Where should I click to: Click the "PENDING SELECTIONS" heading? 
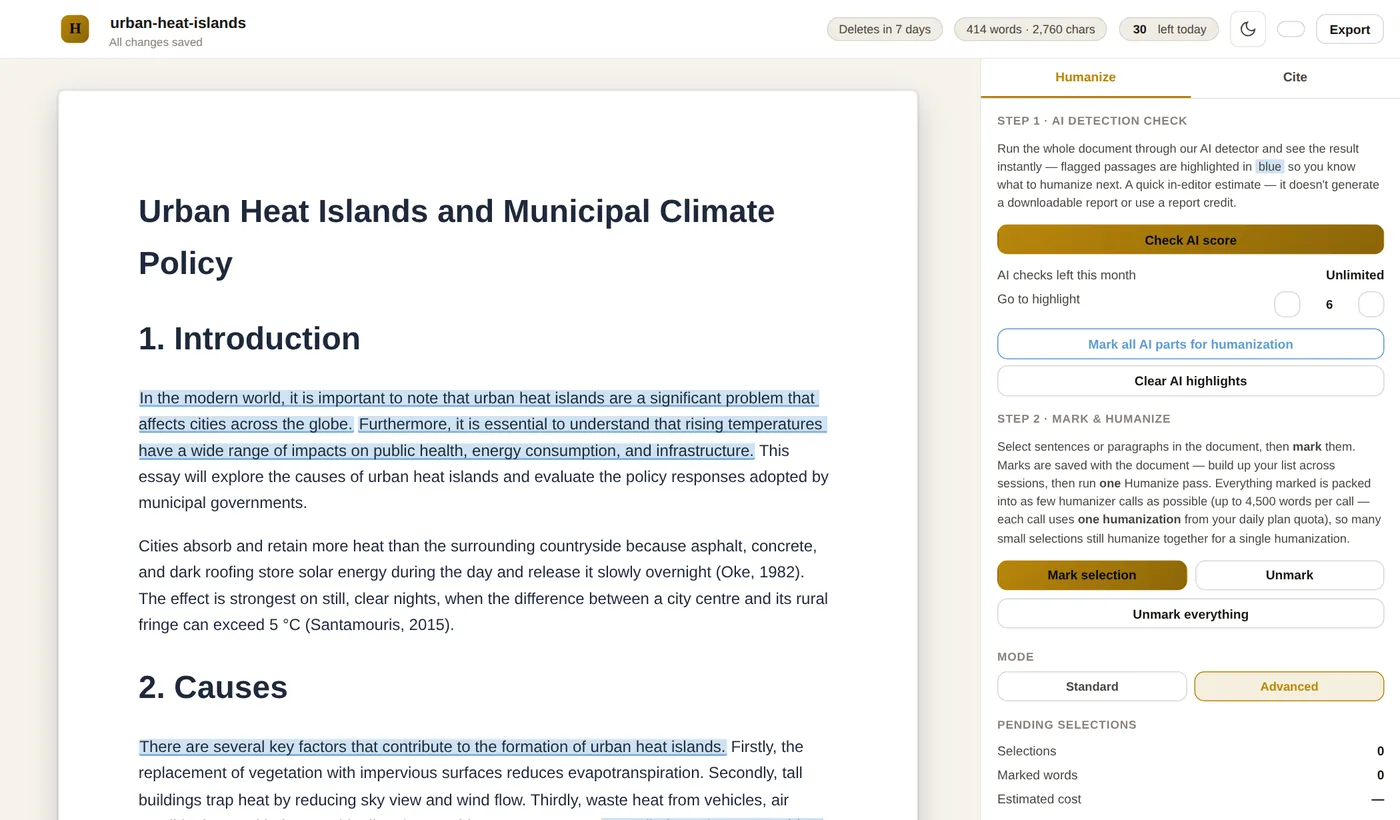[1067, 725]
